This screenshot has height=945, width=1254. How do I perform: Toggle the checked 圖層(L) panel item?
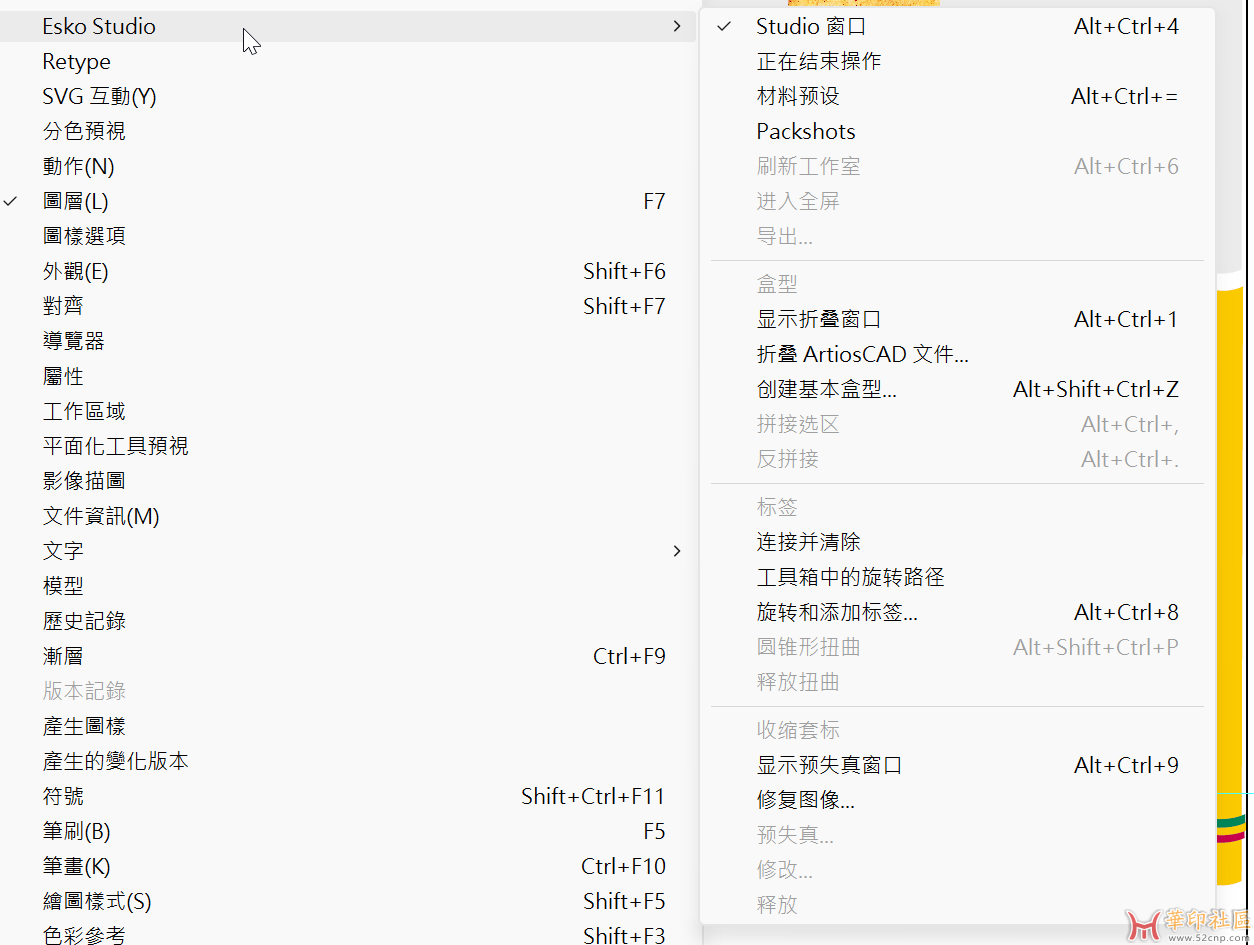point(76,201)
